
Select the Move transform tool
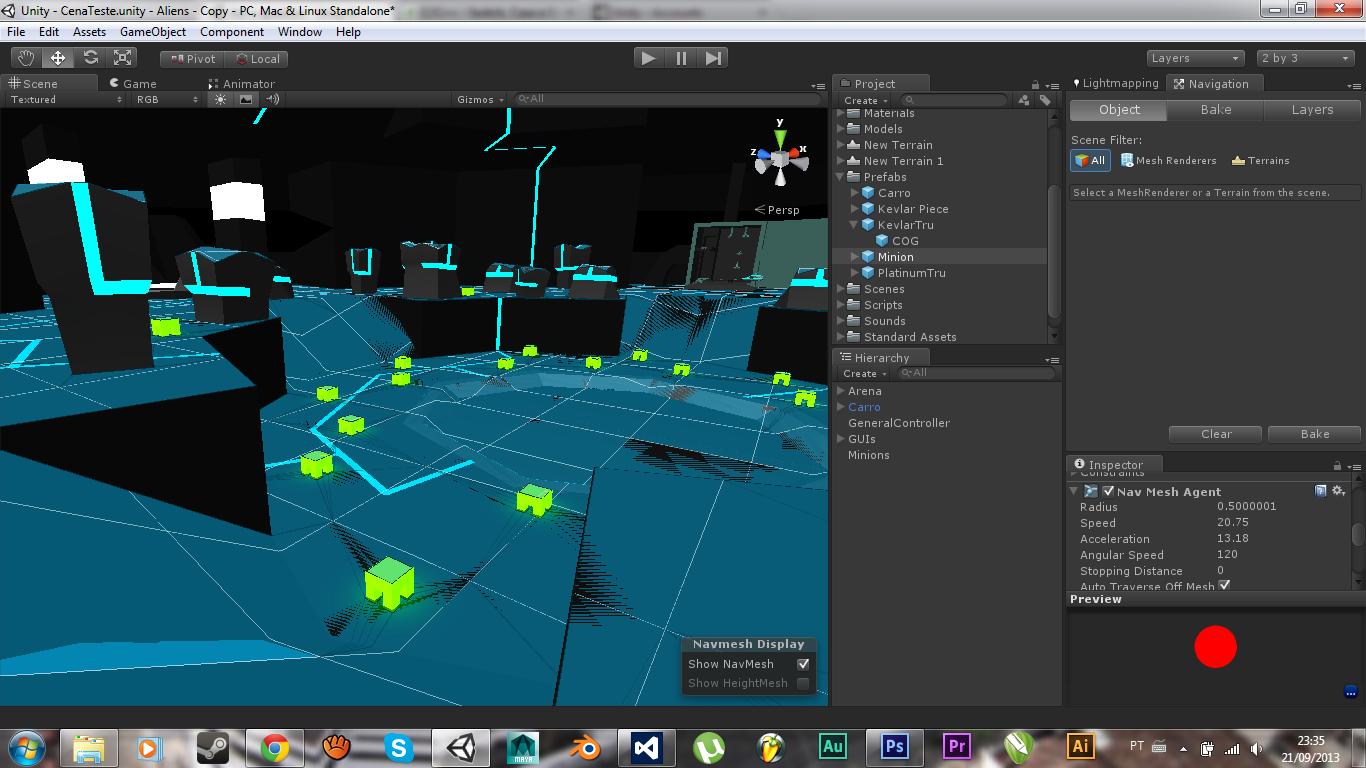(x=58, y=58)
